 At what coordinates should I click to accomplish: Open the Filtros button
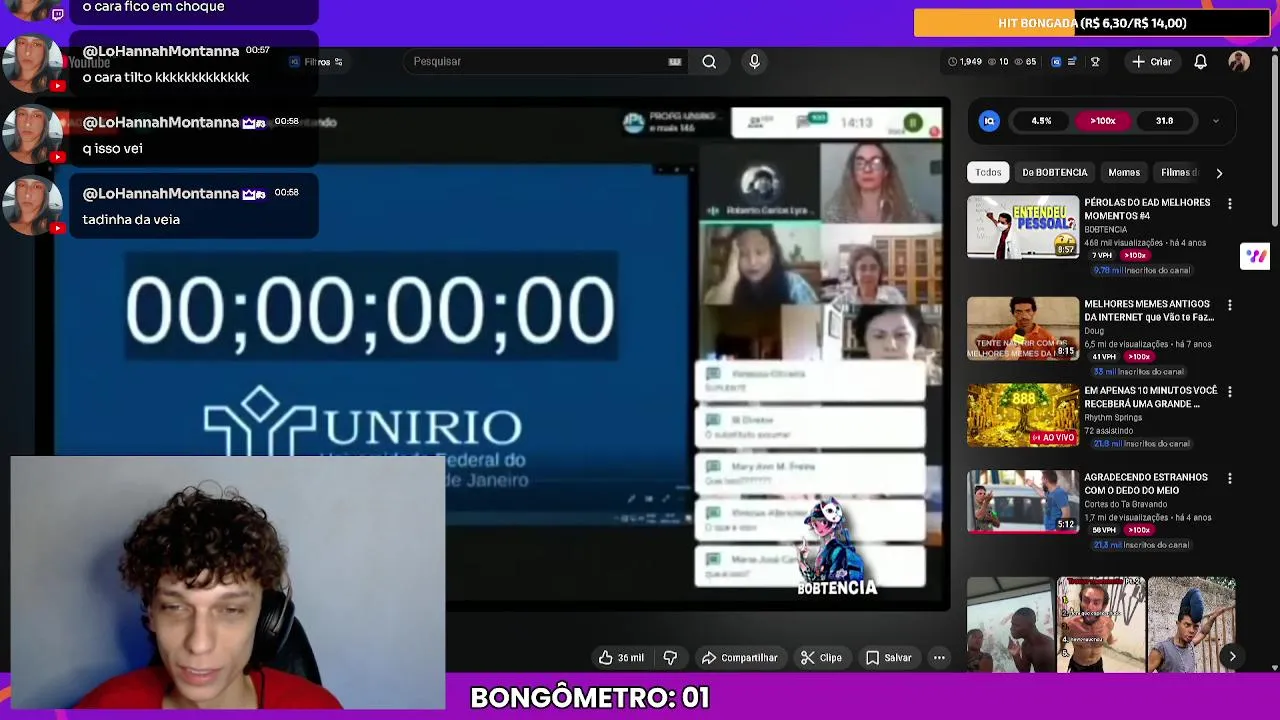[x=316, y=62]
